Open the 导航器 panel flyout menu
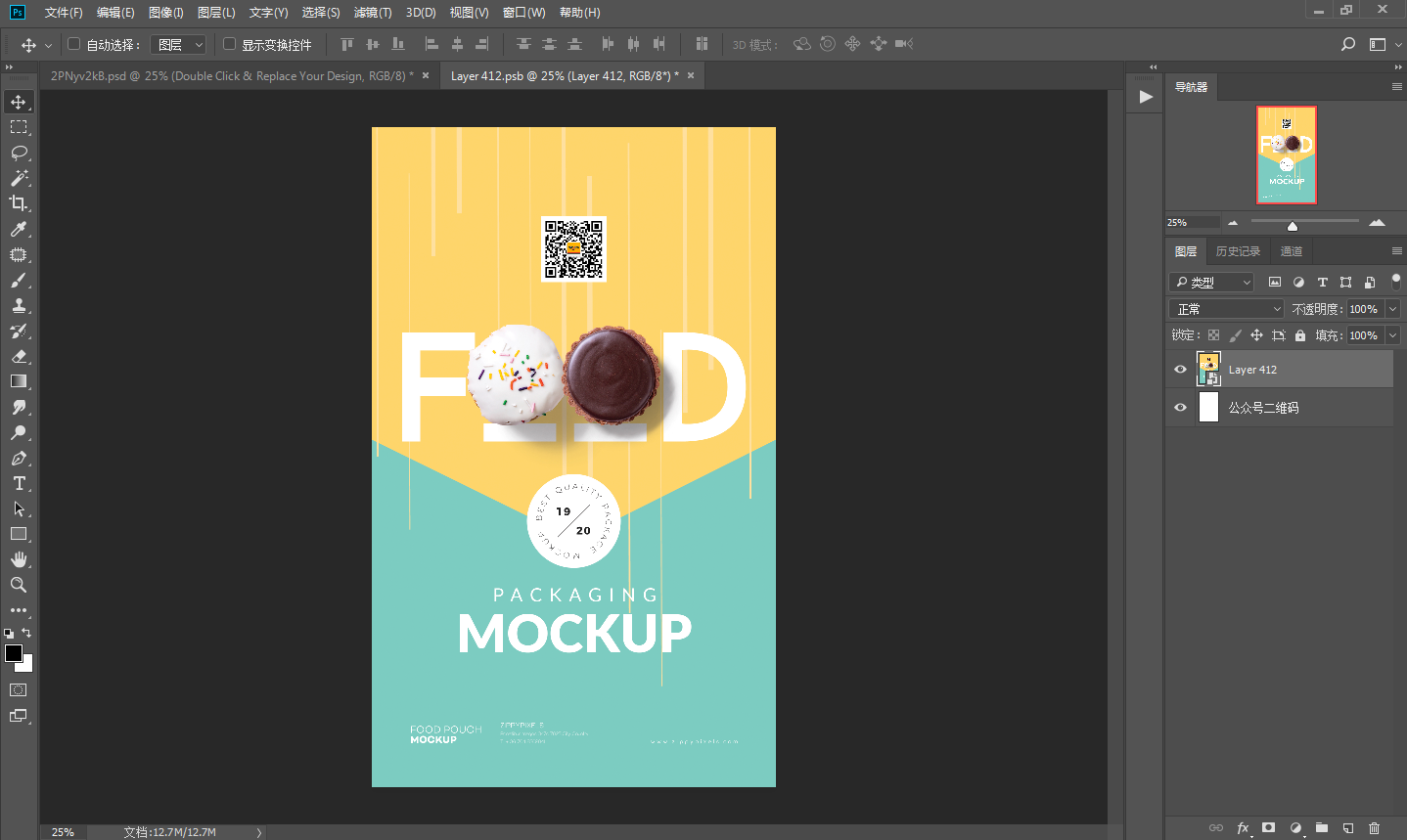Screen dimensions: 1407x840 (1396, 87)
